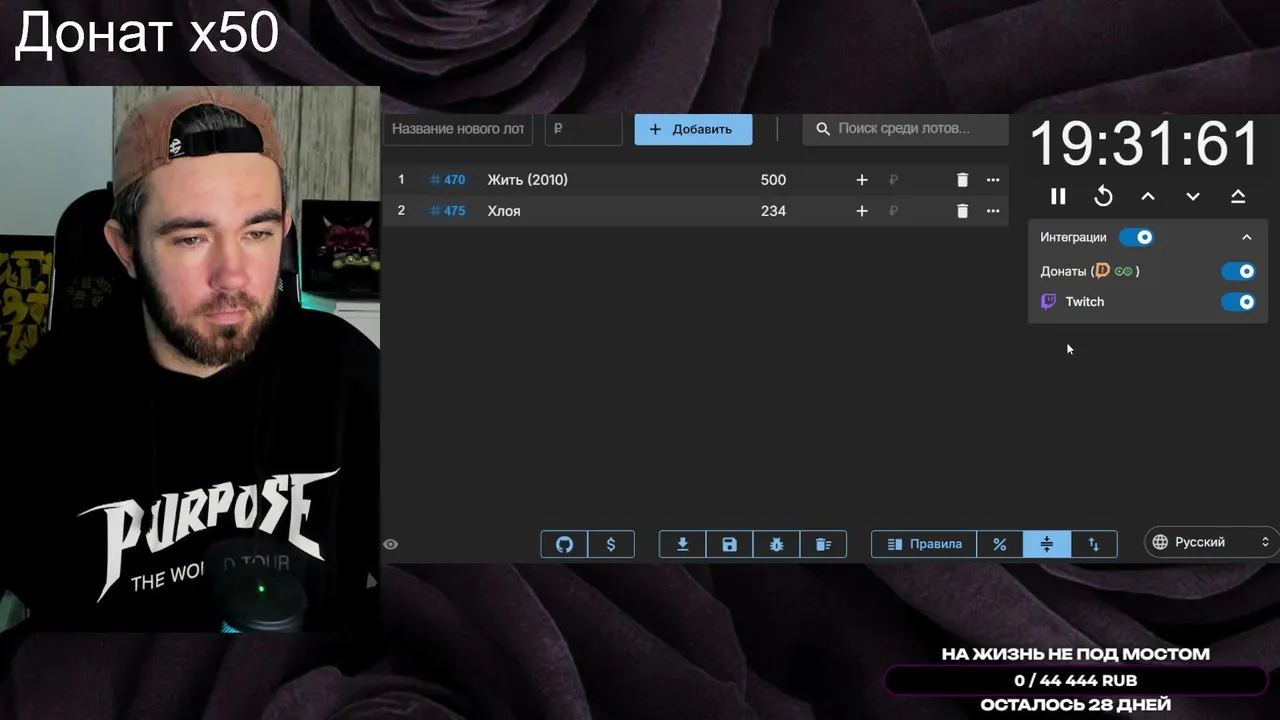Image resolution: width=1280 pixels, height=720 pixels.
Task: Toggle the Twitch integration switch
Action: coord(1238,302)
